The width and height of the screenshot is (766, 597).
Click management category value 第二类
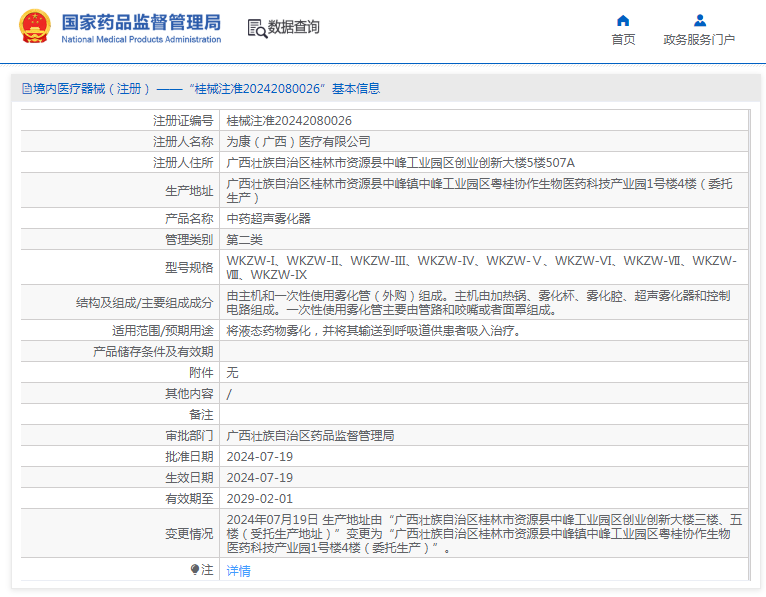(x=245, y=239)
